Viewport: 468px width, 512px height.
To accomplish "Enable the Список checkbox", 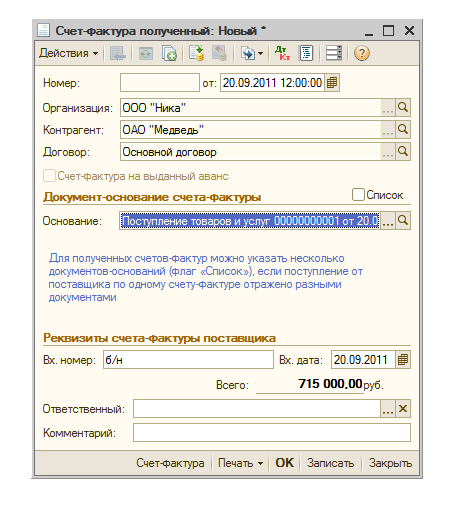I will (x=358, y=195).
